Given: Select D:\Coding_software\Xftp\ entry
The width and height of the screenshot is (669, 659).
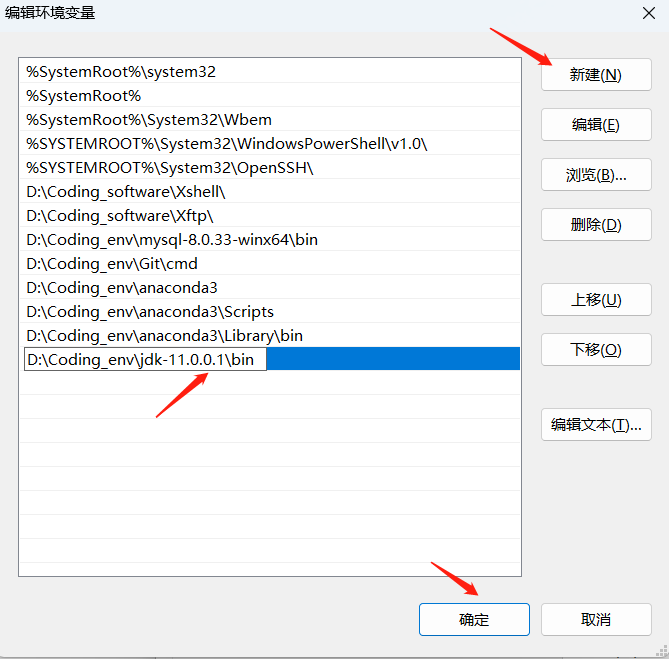Looking at the screenshot, I should [x=270, y=215].
